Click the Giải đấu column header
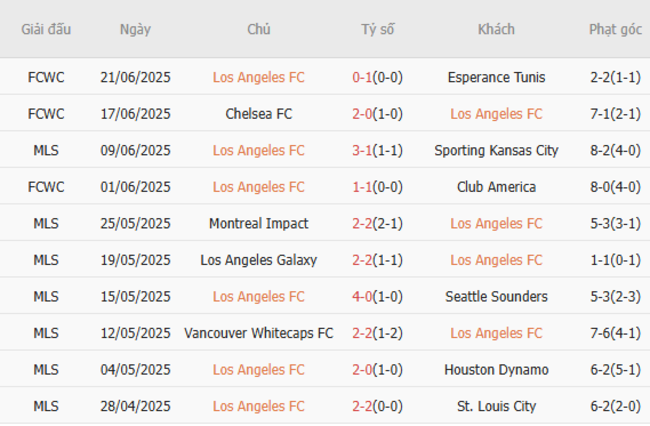Viewport: 650px width, 426px height. (46, 30)
